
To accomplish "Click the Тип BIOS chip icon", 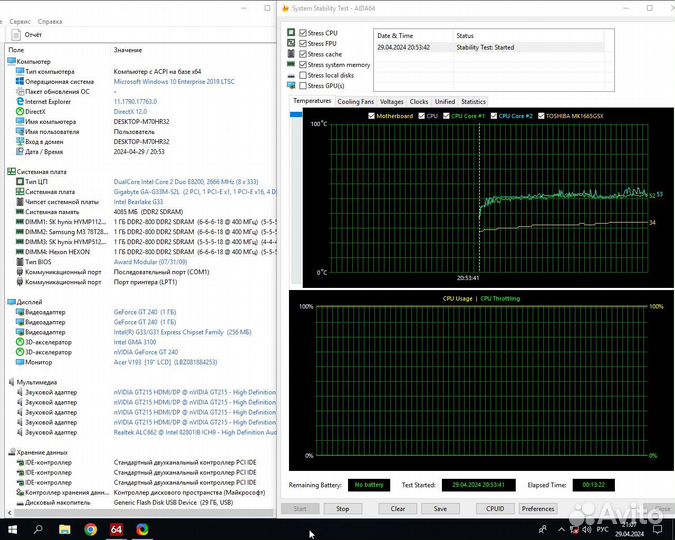I will coord(20,262).
